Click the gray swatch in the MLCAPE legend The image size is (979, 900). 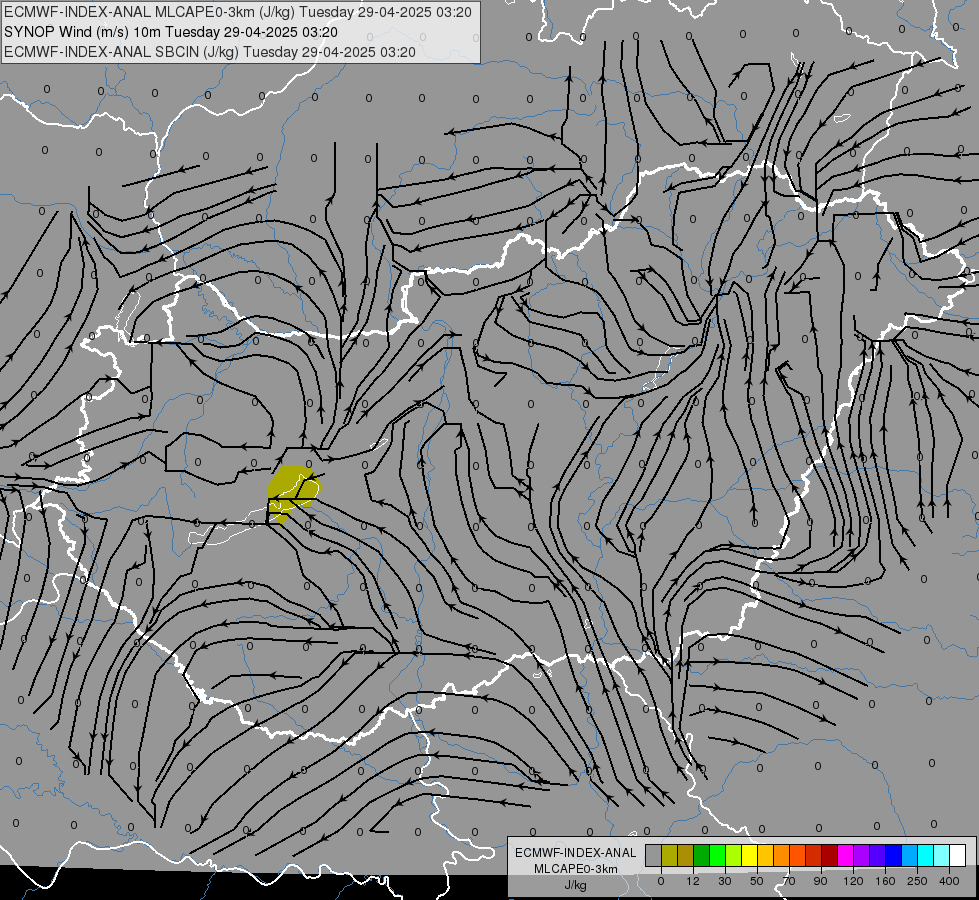[x=653, y=855]
